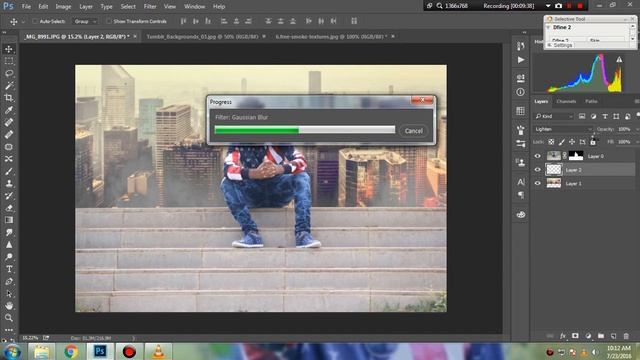Open the Group auto-select dropdown
This screenshot has height=360, width=640.
85,21
